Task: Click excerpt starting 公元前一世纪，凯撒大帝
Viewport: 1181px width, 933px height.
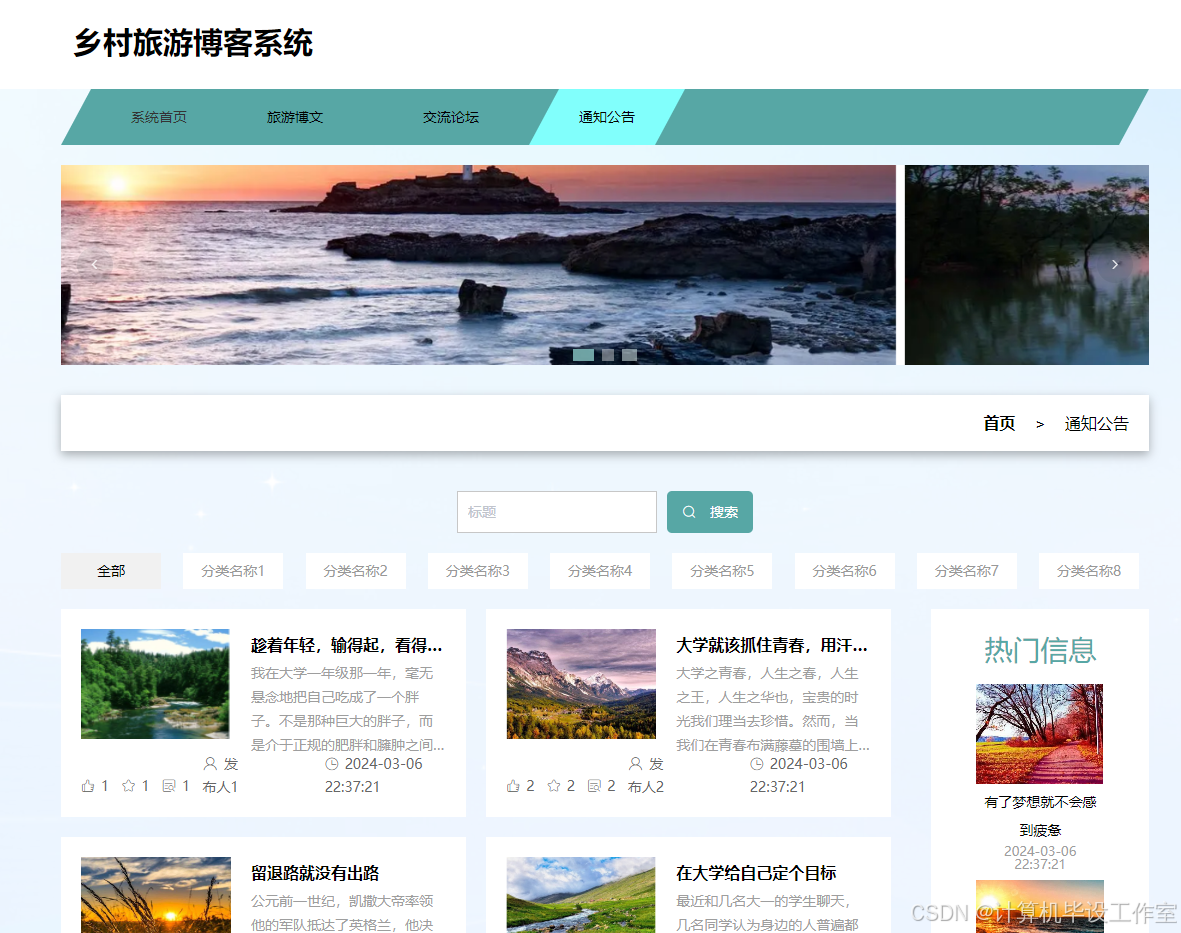Action: click(342, 913)
